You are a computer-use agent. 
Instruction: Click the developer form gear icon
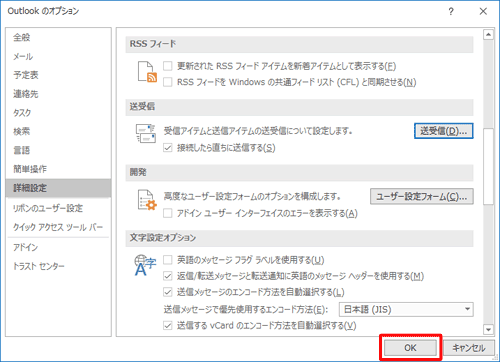coord(147,200)
